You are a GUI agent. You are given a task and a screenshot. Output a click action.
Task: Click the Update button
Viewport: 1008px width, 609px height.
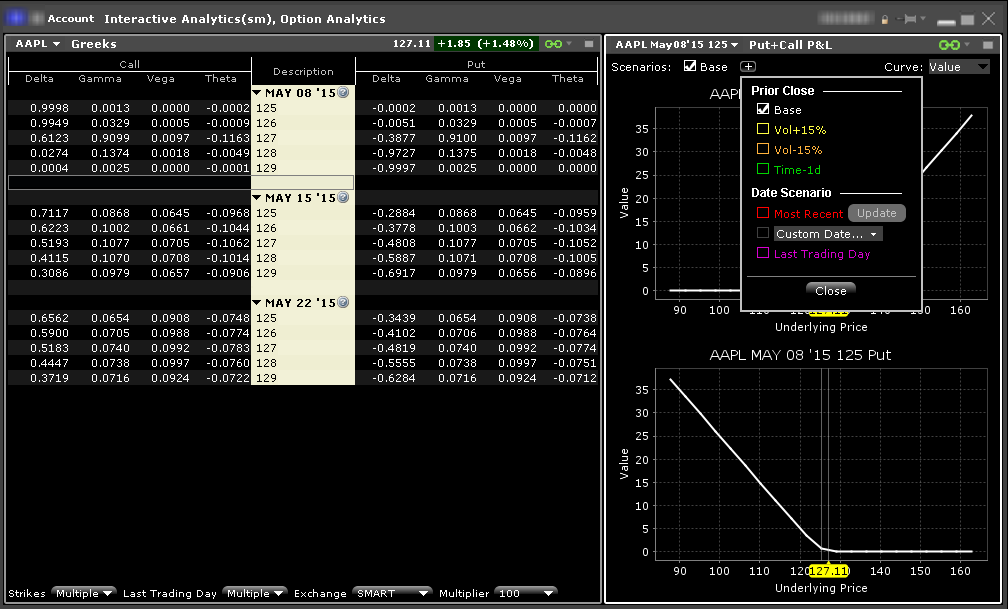click(x=877, y=214)
